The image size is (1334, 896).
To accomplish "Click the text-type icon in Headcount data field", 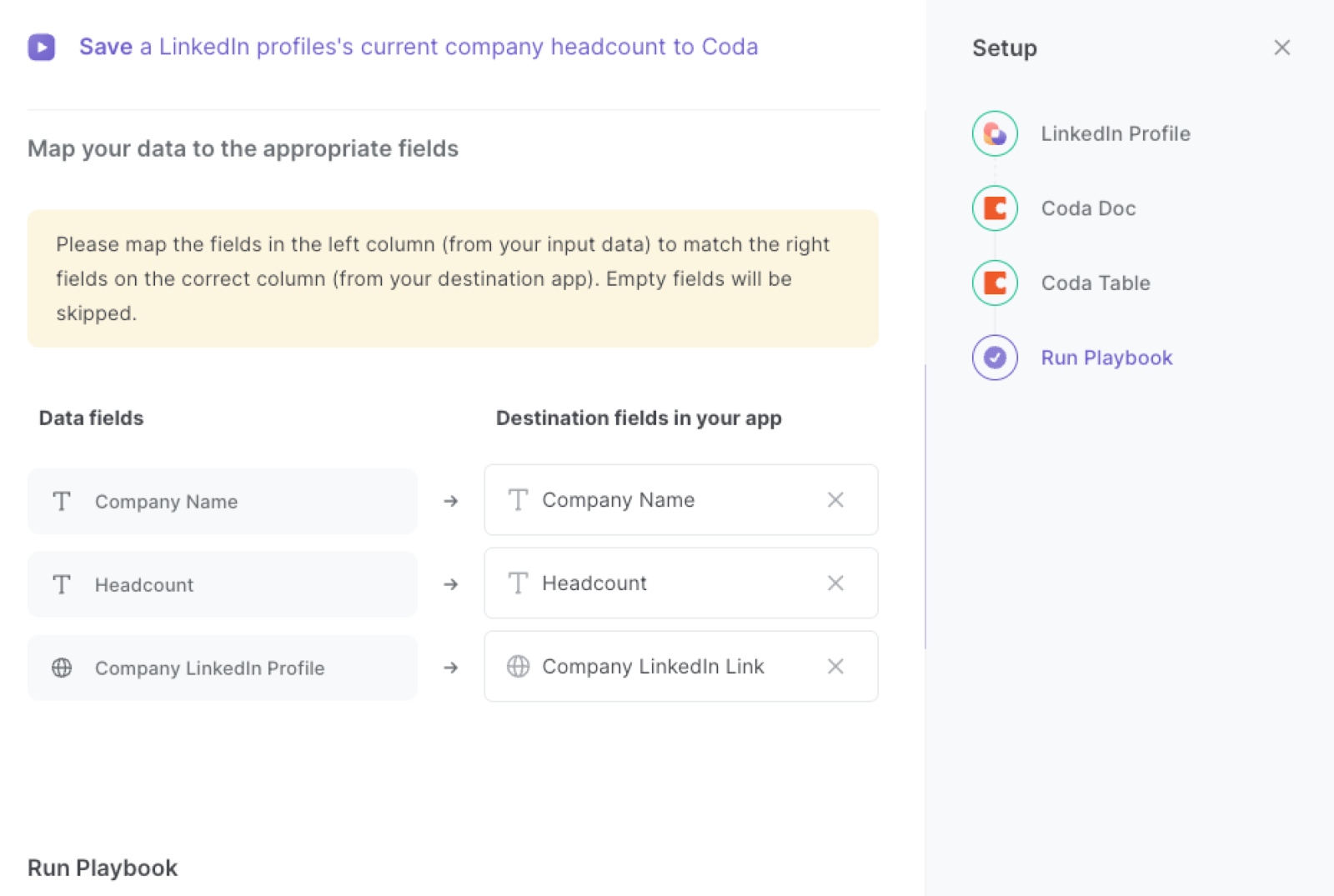I will tap(62, 584).
